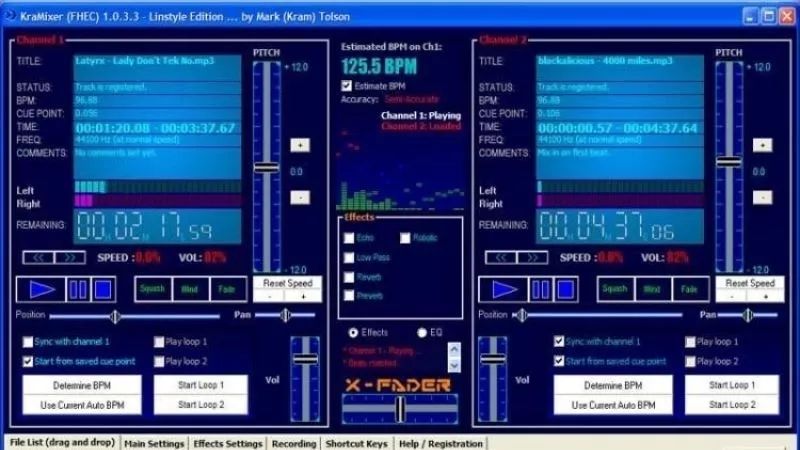Decrease Channel 1 pitch with minus button
The height and width of the screenshot is (450, 800).
(300, 197)
